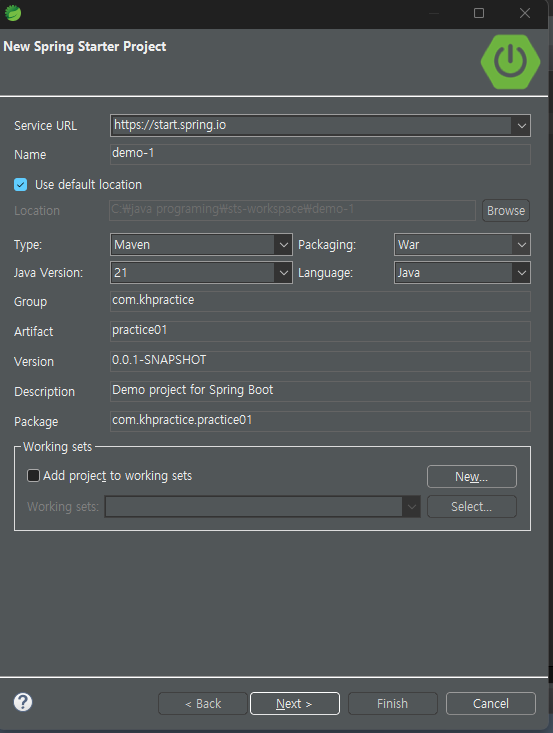
Task: Click the greyed-out Location path field
Action: pyautogui.click(x=293, y=210)
